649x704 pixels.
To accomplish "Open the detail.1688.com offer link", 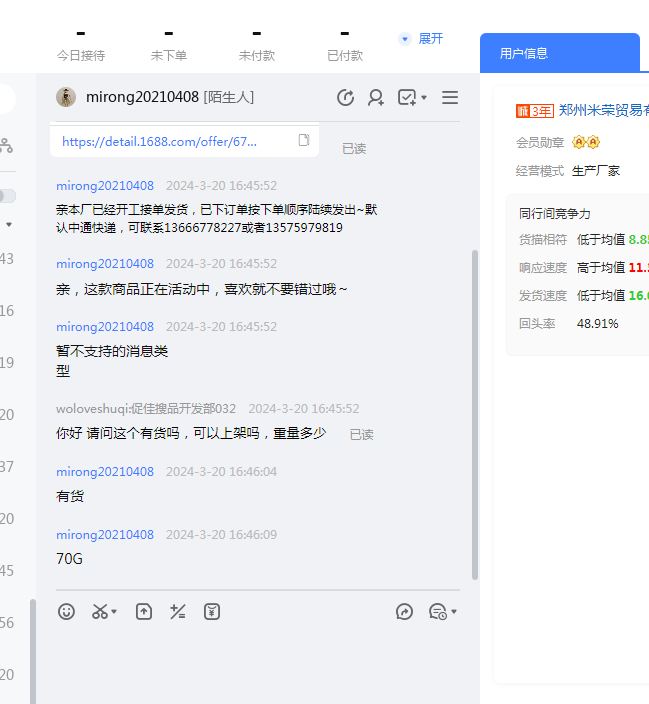I will [x=160, y=142].
